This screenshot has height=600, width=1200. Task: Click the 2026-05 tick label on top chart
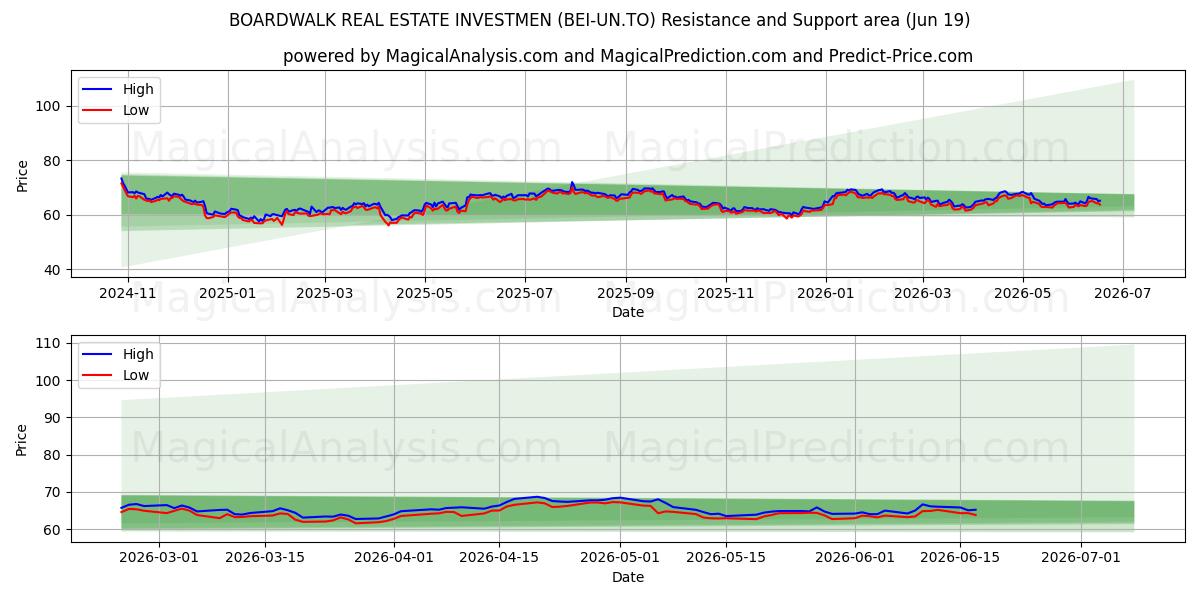(x=1022, y=293)
